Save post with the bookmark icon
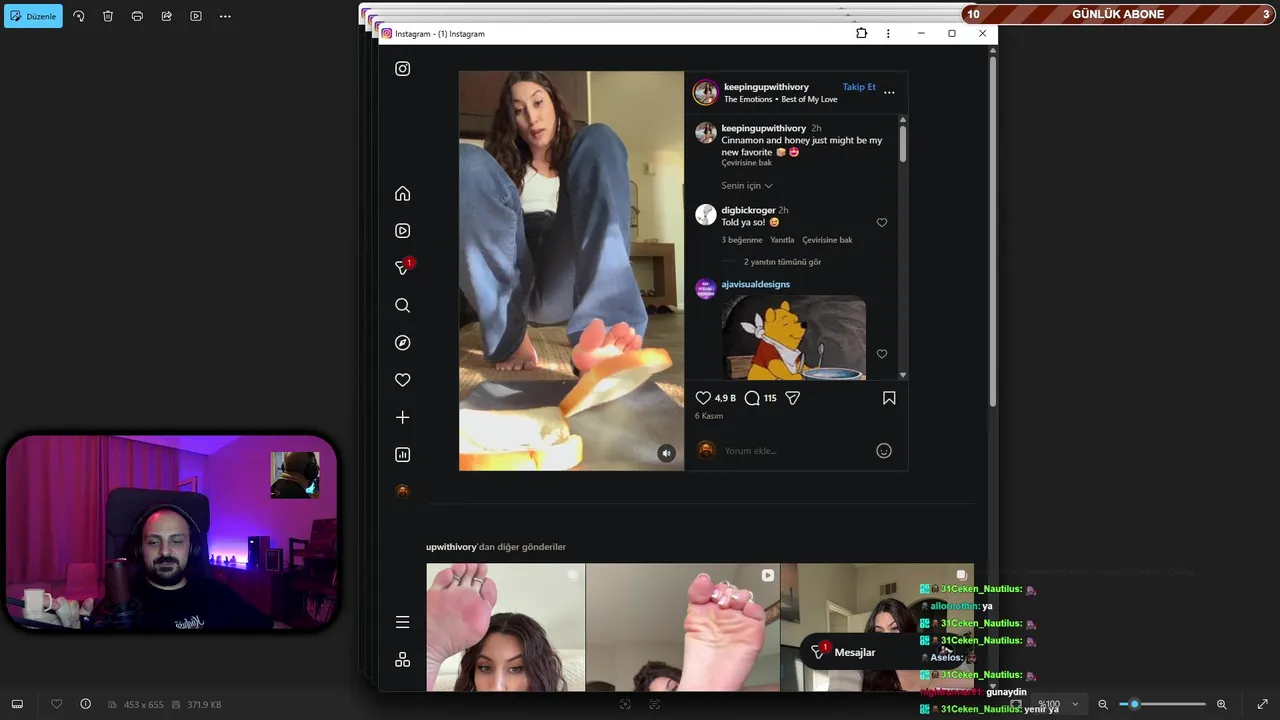1280x720 pixels. pos(889,398)
